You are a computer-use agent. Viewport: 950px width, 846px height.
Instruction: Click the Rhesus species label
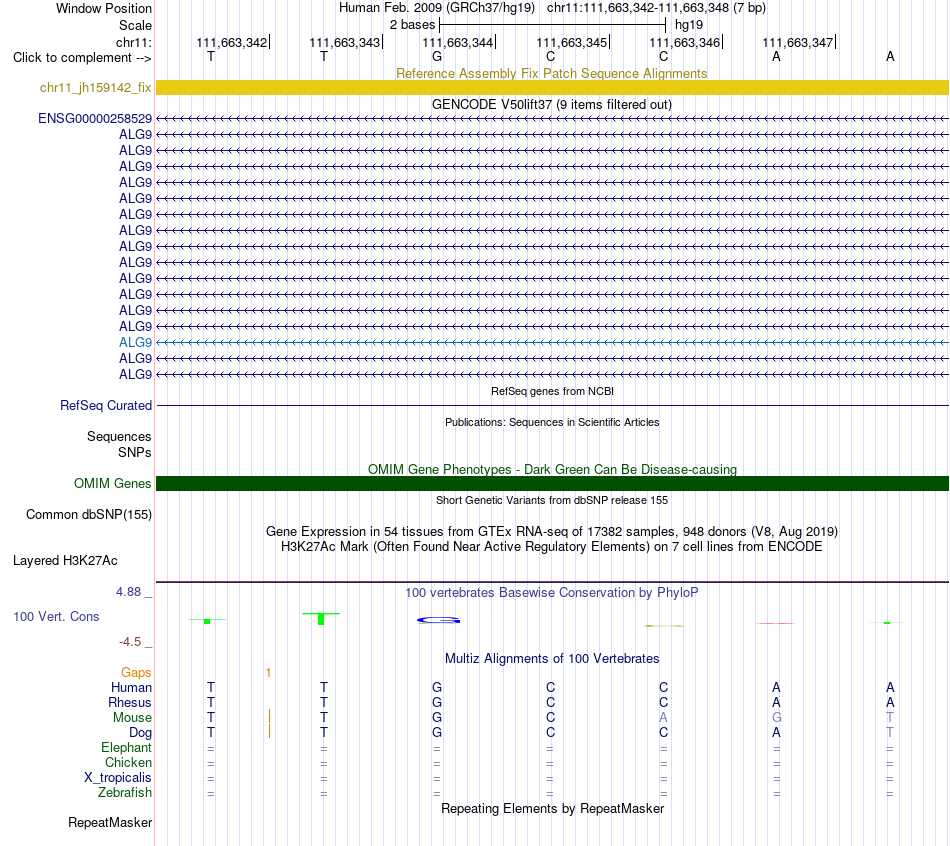(130, 703)
